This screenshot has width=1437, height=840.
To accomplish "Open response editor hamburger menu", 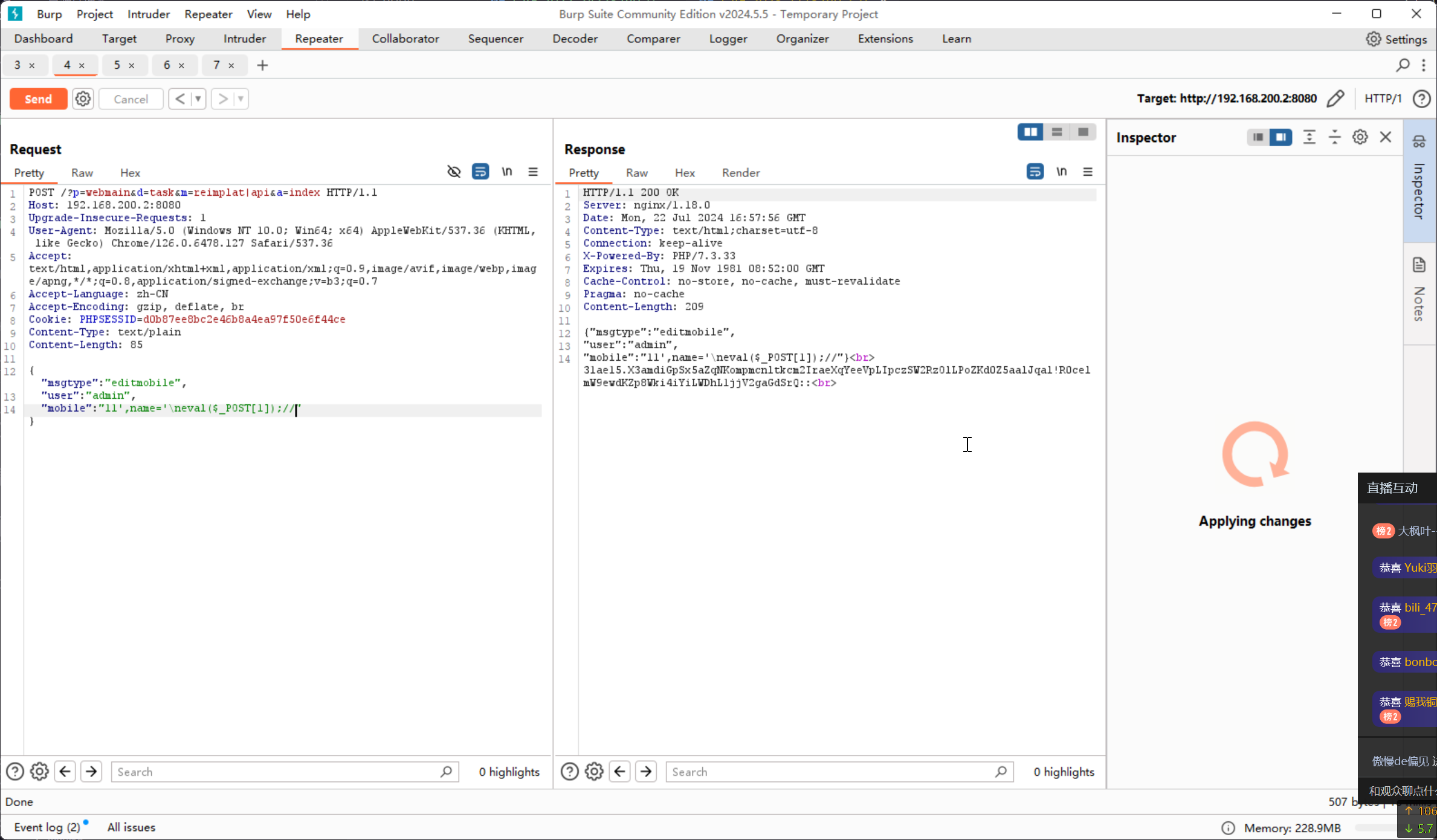I will click(x=1088, y=172).
